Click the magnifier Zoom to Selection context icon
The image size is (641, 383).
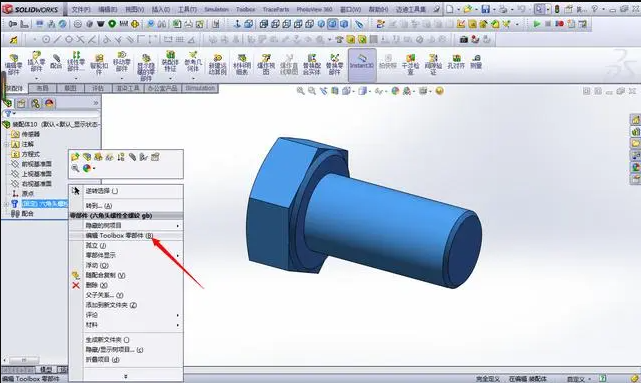75,168
